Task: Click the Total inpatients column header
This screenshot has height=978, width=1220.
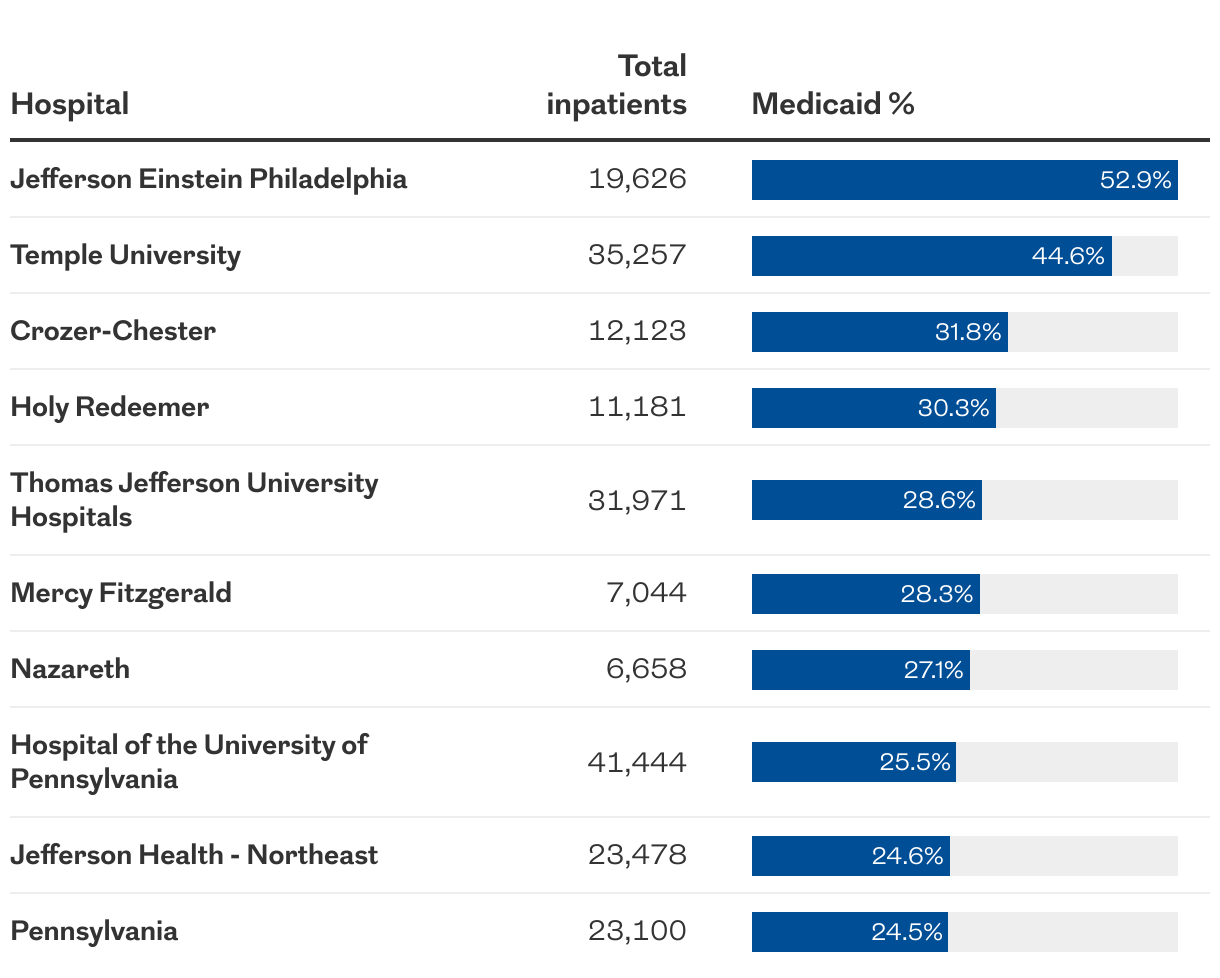Action: (x=617, y=85)
